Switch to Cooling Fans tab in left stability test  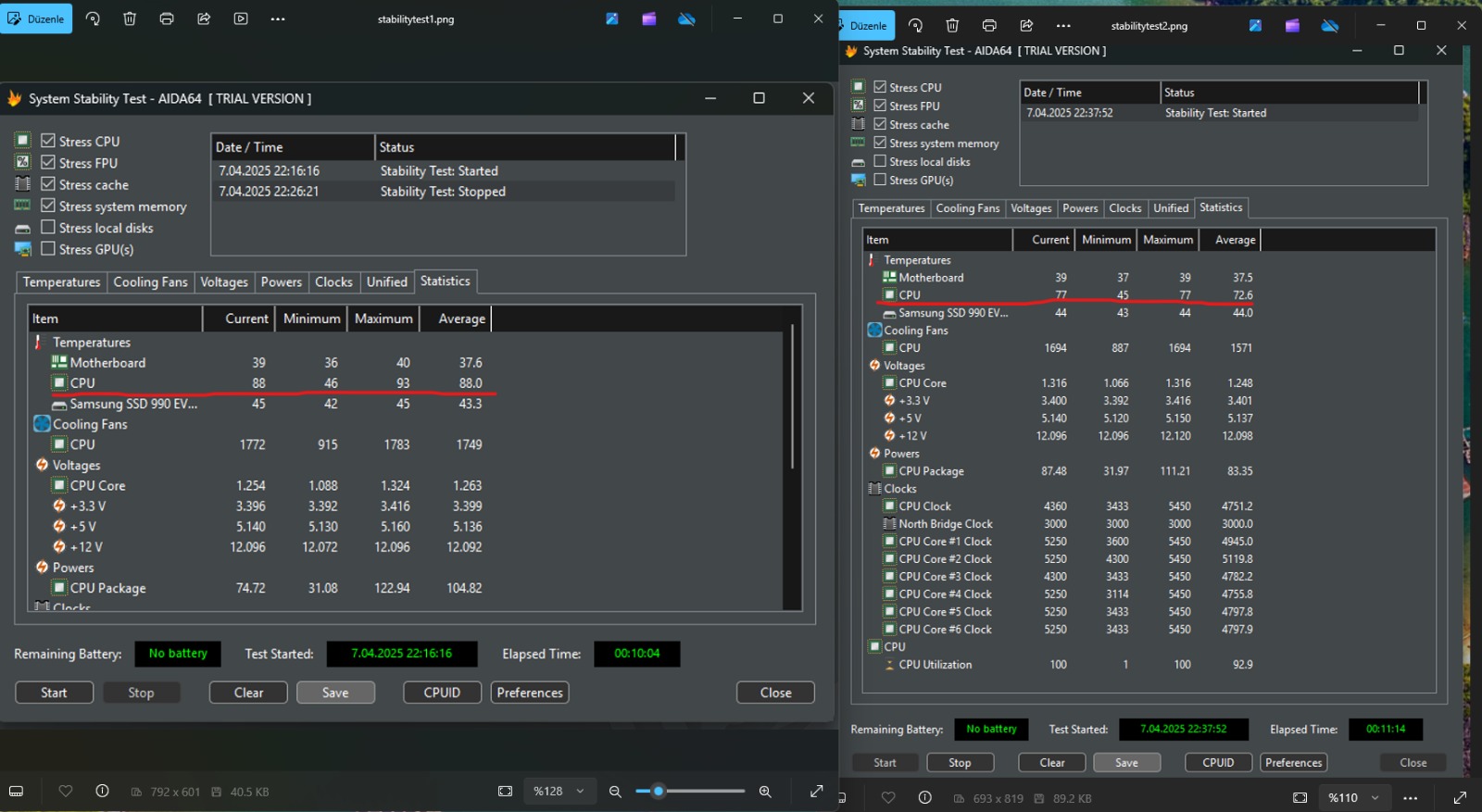coord(150,281)
